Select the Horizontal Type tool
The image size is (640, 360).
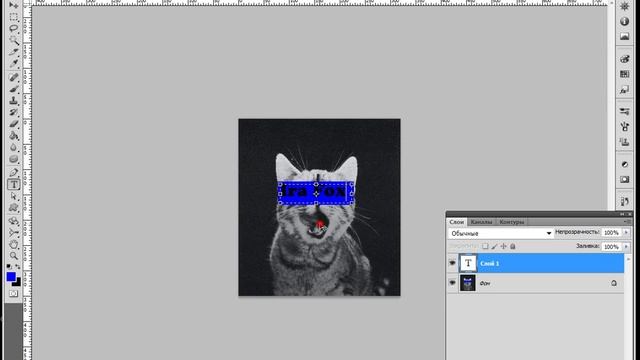13,184
